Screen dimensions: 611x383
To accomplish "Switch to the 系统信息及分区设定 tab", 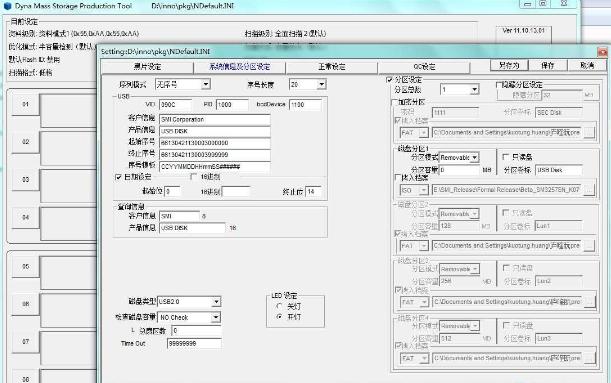I will tap(240, 67).
